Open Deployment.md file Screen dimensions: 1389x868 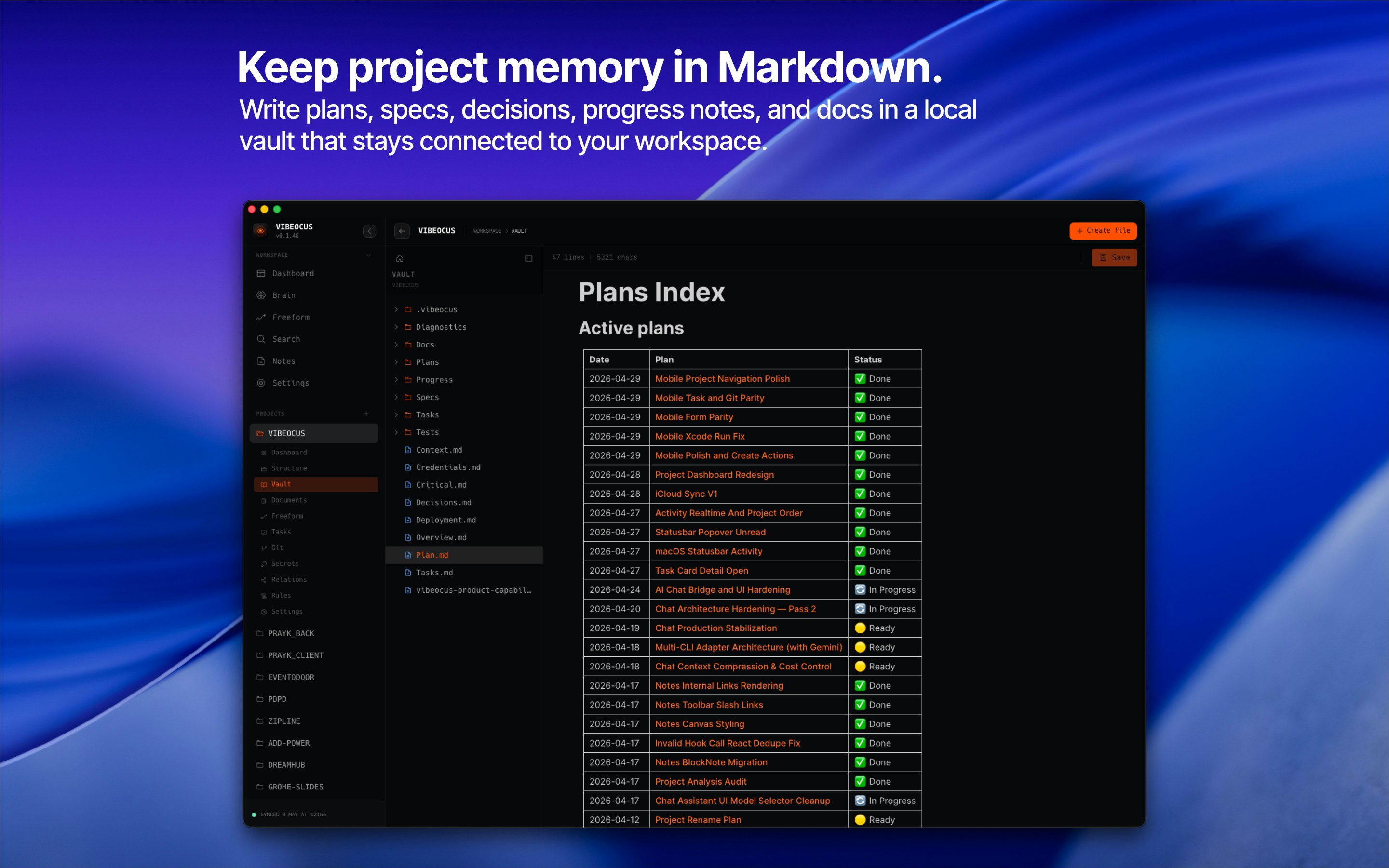tap(464, 520)
